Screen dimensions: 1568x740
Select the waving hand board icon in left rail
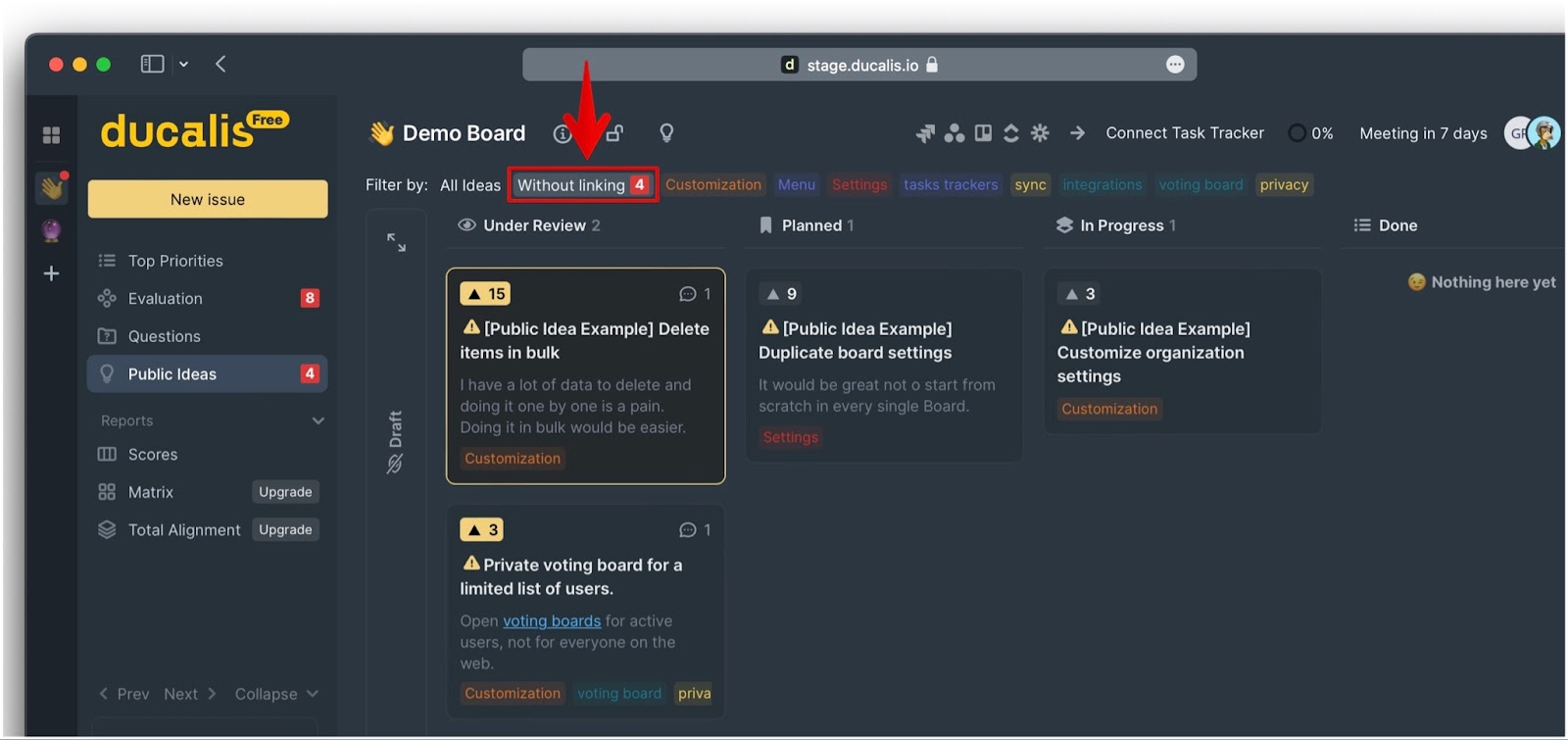(x=51, y=186)
